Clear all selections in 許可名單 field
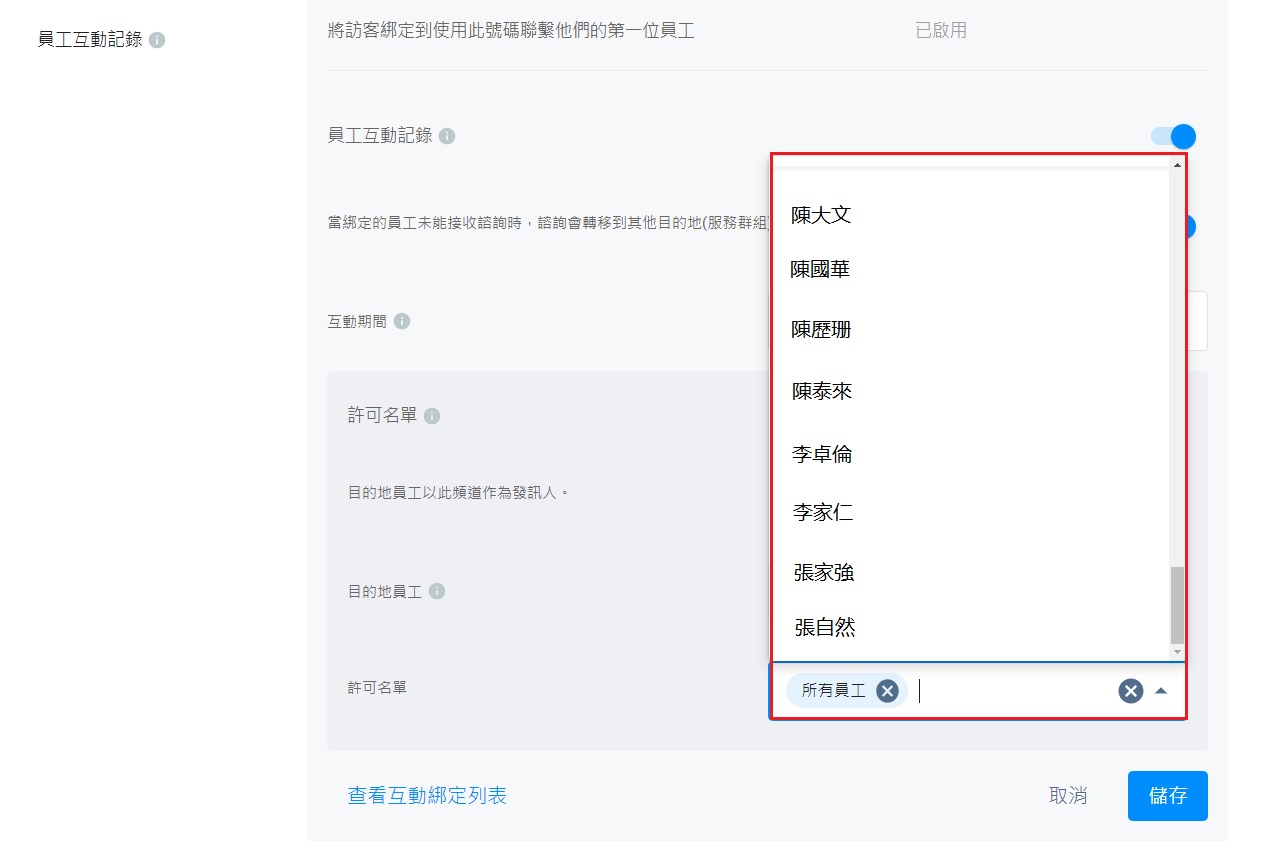The width and height of the screenshot is (1263, 849). point(1130,691)
